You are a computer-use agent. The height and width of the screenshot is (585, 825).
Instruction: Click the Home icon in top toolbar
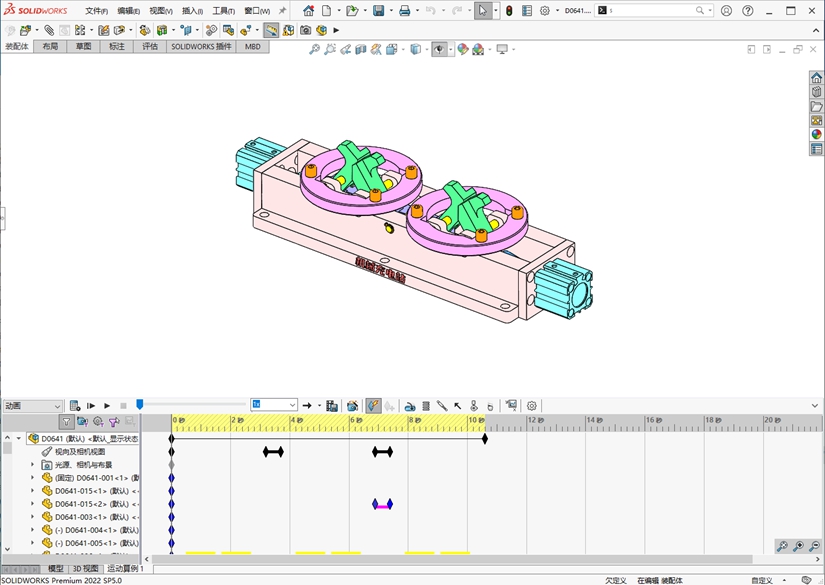[308, 11]
